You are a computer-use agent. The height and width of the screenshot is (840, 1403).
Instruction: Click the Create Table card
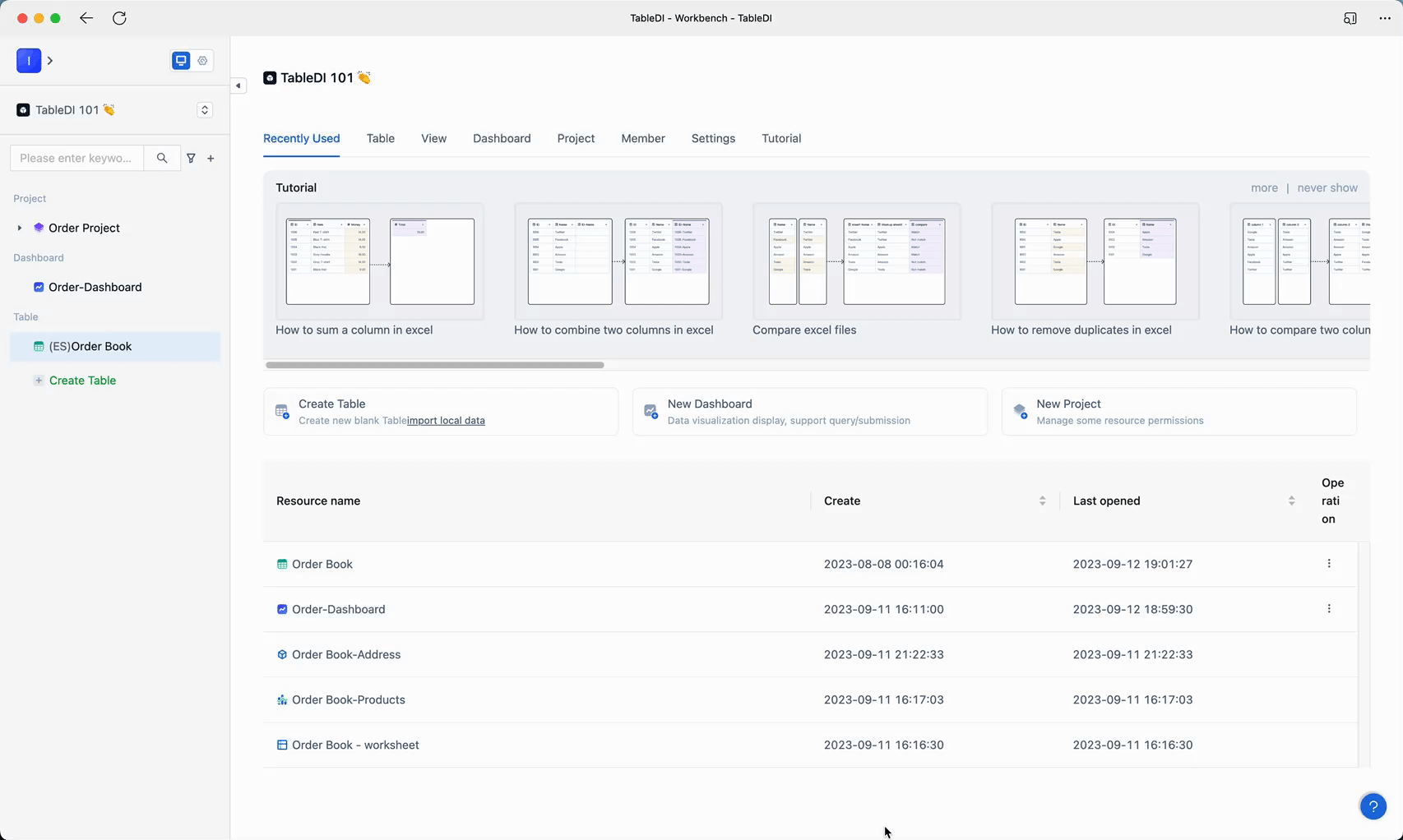441,412
